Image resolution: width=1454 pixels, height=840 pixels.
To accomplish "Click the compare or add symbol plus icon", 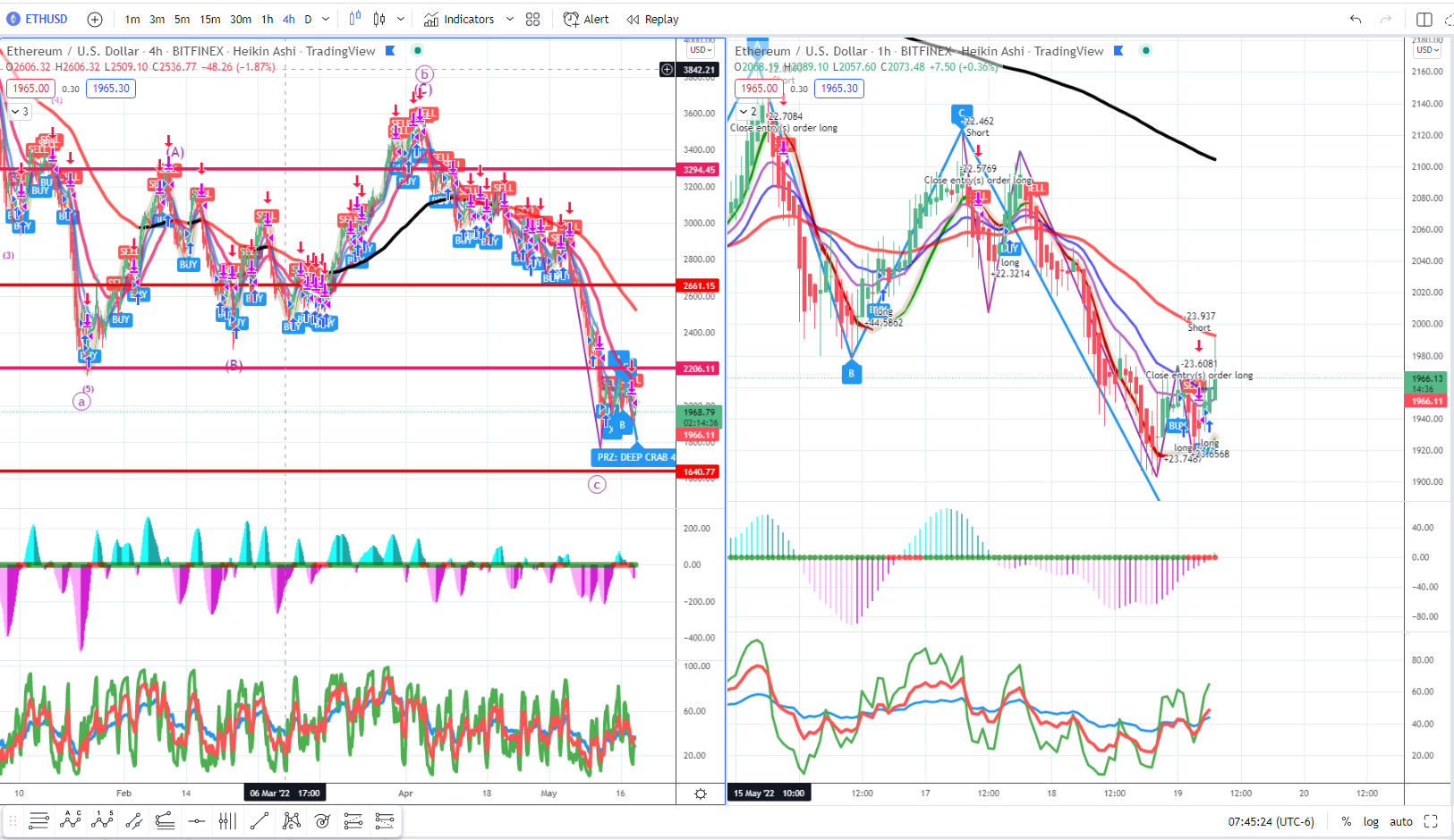I will coord(95,19).
